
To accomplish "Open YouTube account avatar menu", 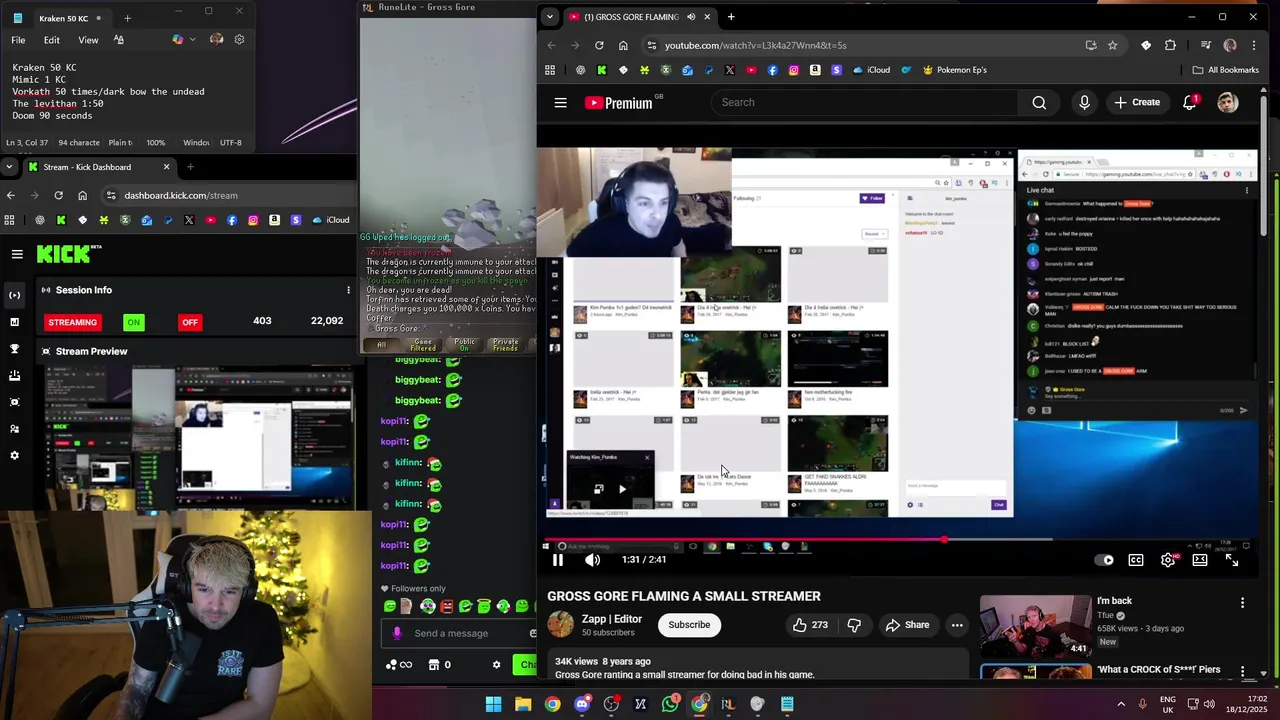I will click(x=1228, y=102).
